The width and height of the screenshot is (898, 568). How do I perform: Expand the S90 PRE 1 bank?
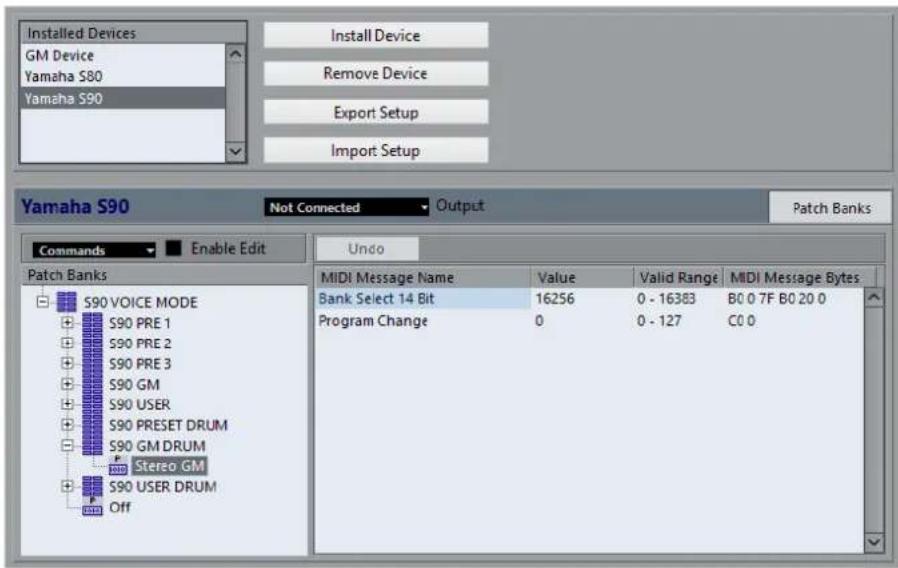tap(67, 322)
